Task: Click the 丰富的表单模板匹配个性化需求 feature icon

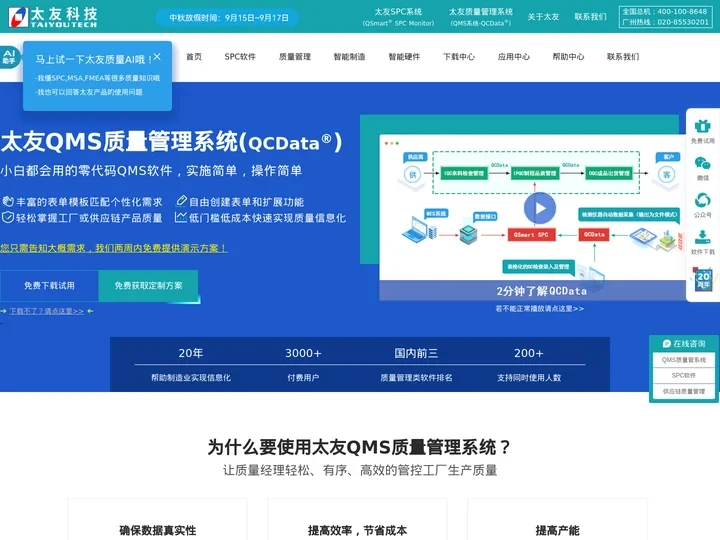Action: (x=8, y=201)
